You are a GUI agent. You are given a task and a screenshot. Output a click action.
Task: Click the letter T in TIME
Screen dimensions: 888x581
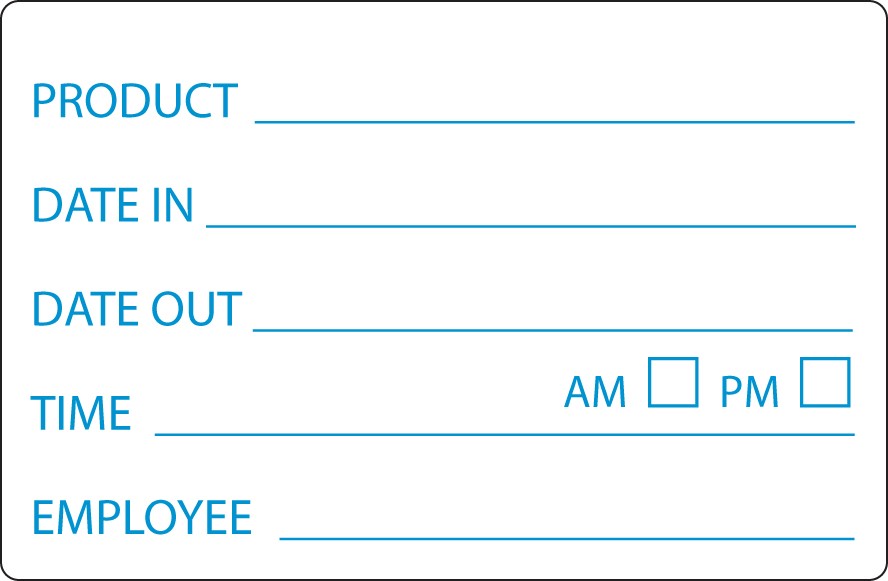coord(42,413)
